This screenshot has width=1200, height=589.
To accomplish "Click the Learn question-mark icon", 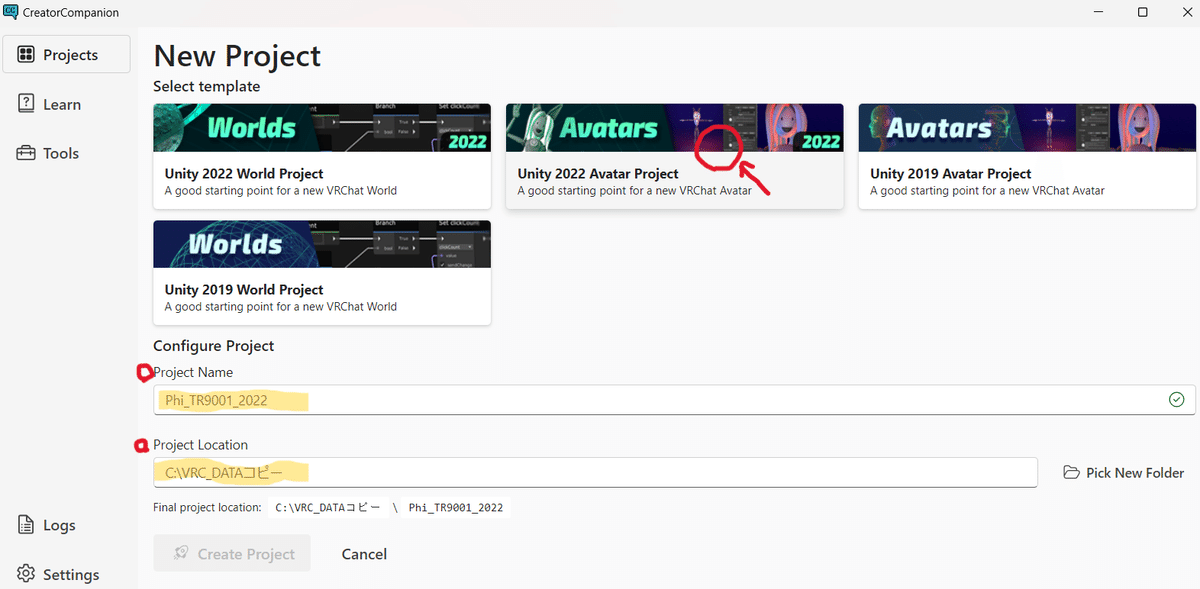I will tap(26, 103).
